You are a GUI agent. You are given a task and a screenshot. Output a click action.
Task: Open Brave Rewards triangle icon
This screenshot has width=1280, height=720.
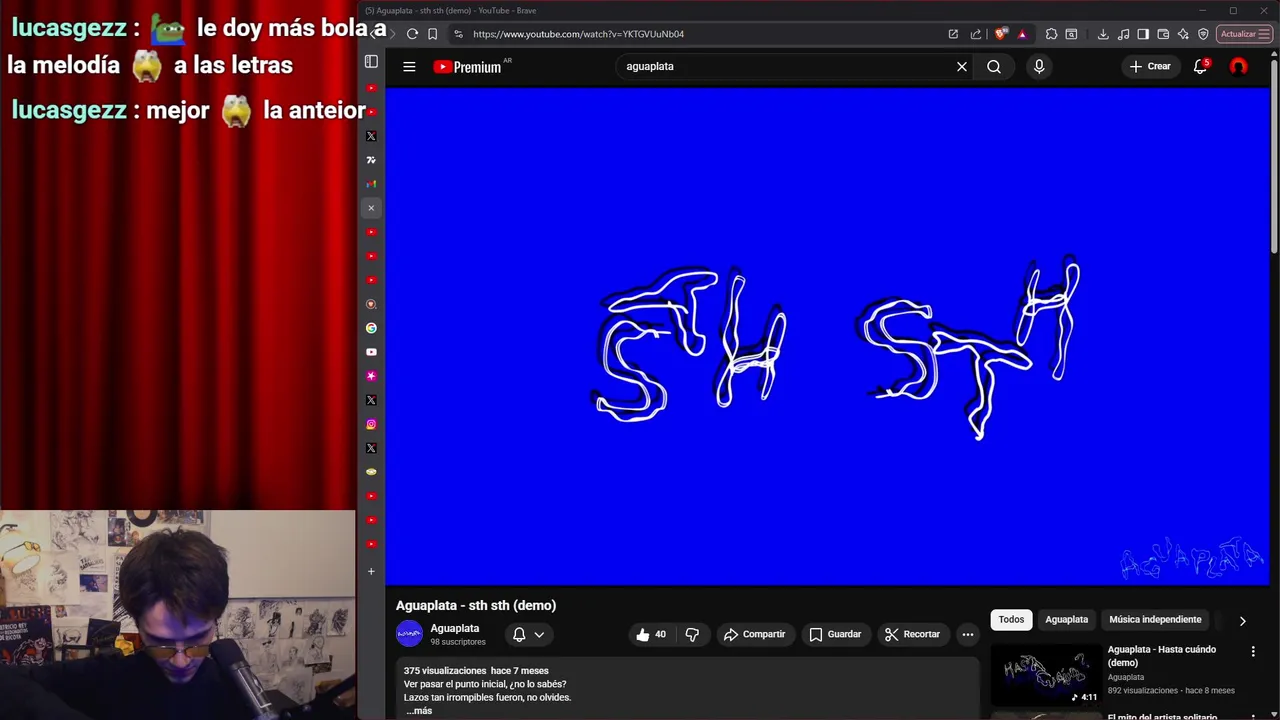tap(1022, 34)
